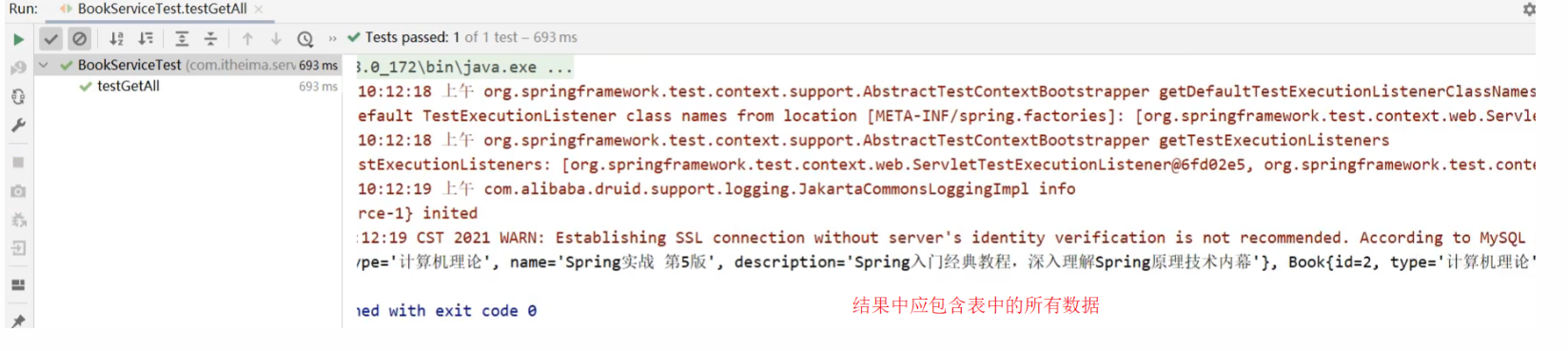Click the green Rerun test button
Screen dimensions: 1568x351
[18, 39]
